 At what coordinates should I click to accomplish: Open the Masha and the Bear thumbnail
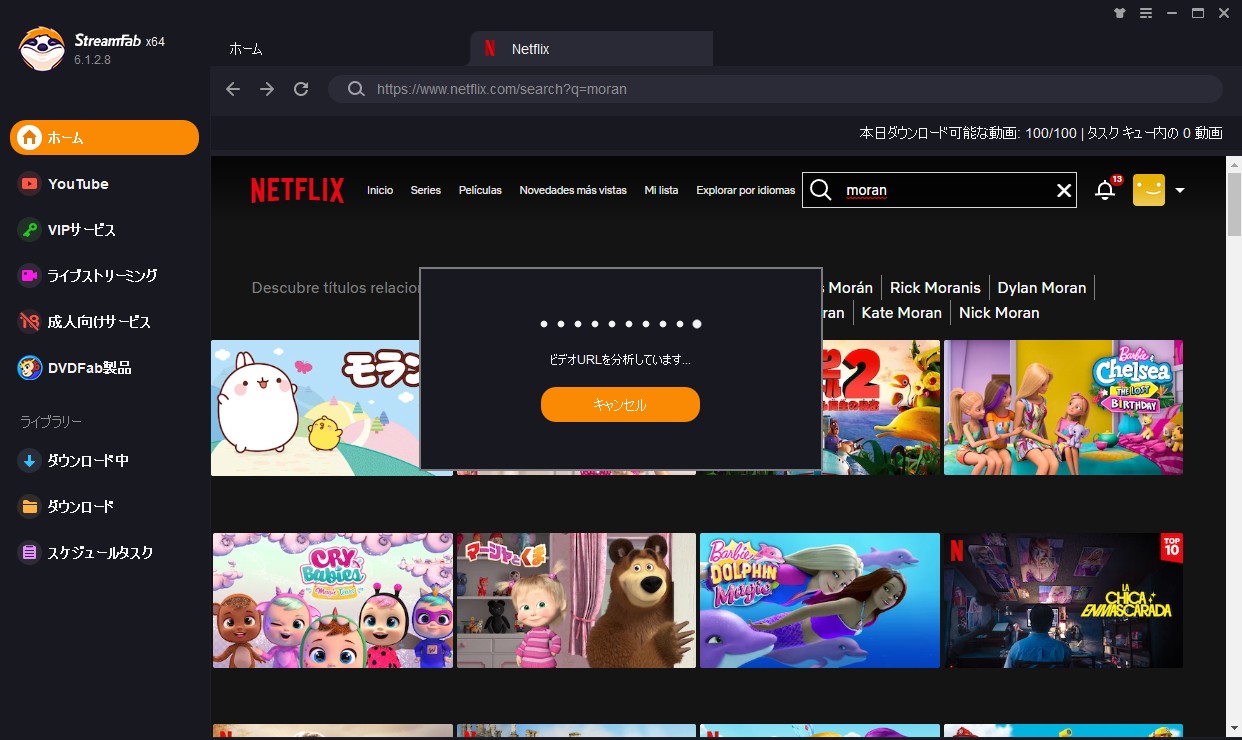click(x=576, y=600)
